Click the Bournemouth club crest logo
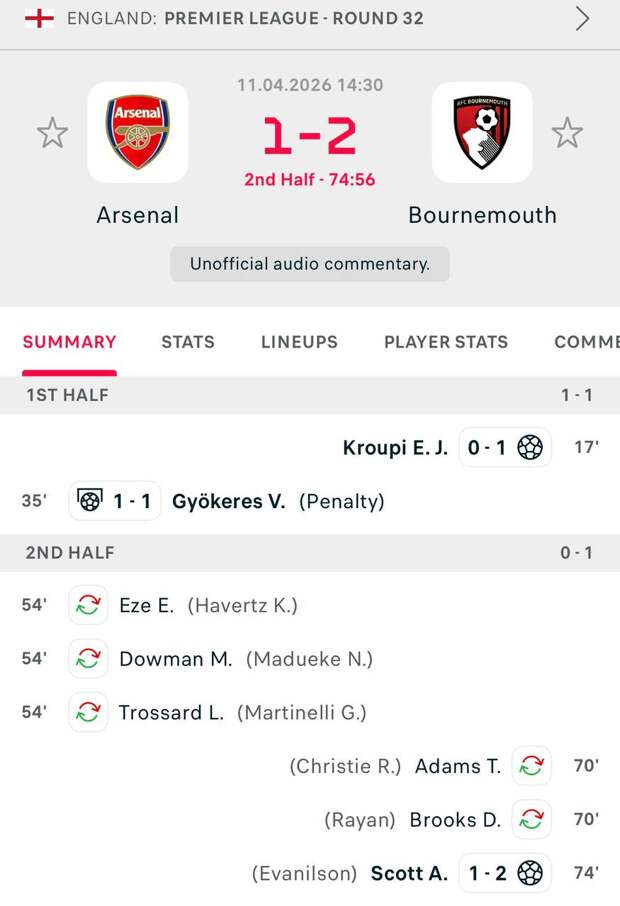Image resolution: width=620 pixels, height=906 pixels. (x=482, y=132)
